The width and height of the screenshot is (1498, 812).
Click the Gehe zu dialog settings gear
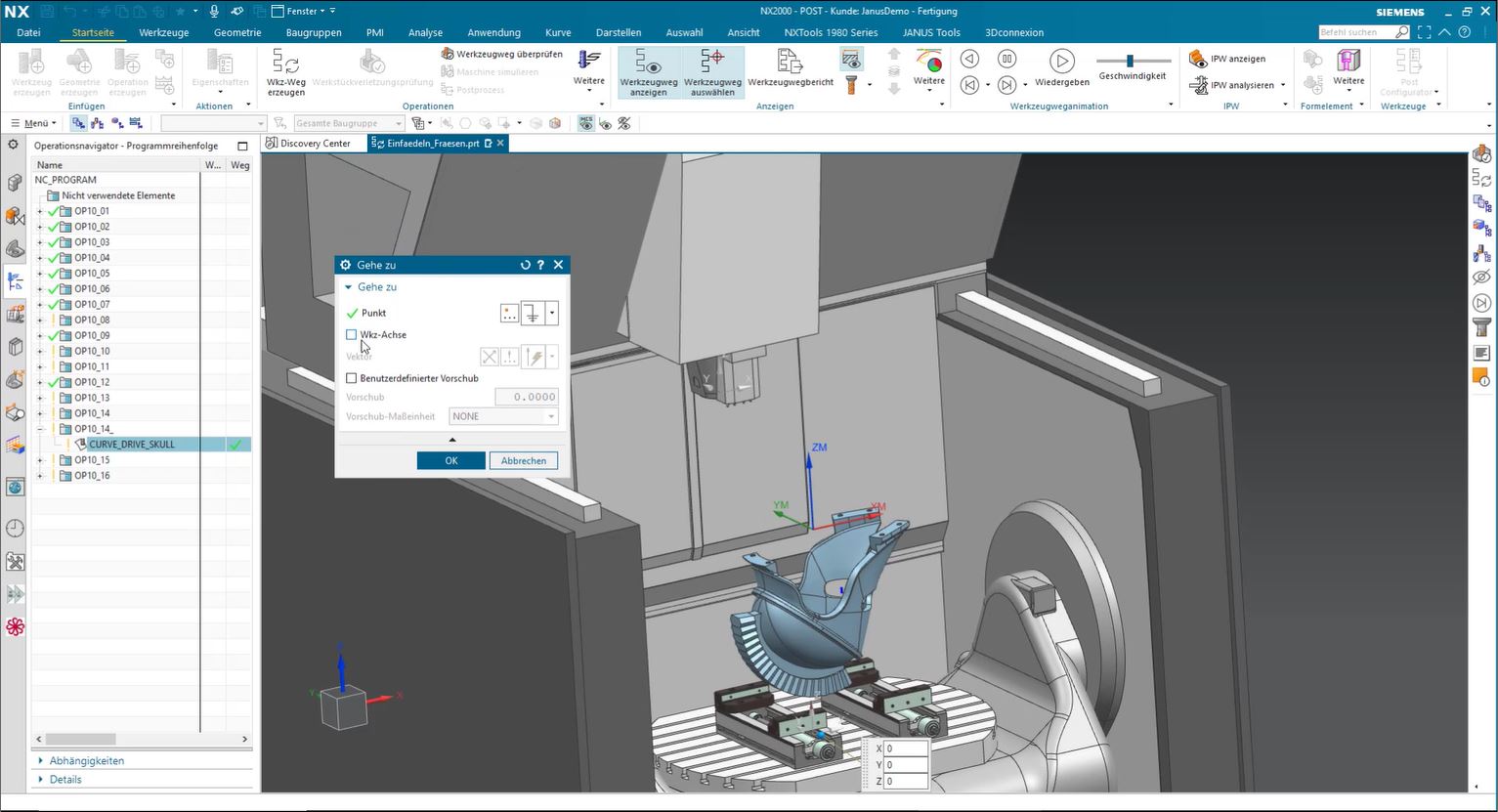tap(345, 265)
